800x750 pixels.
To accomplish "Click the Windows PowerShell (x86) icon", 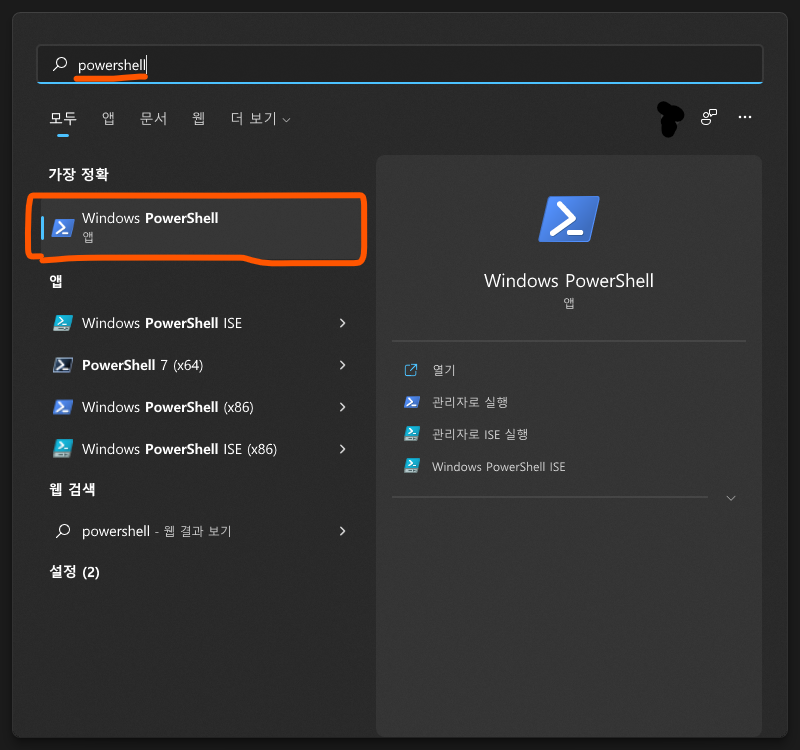I will pos(63,407).
